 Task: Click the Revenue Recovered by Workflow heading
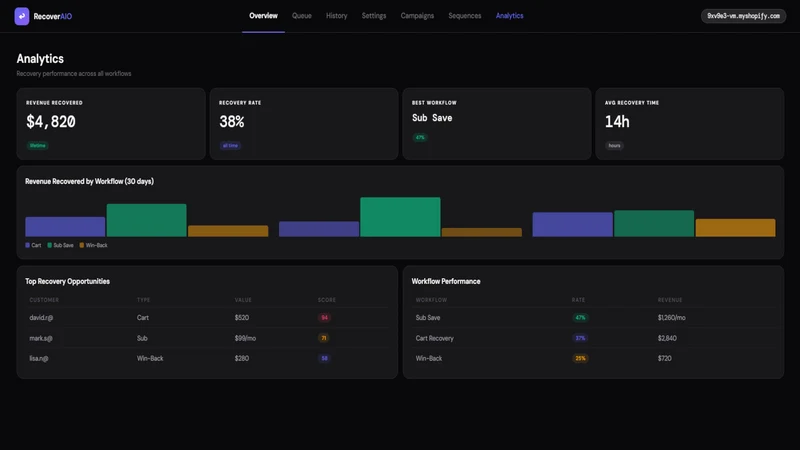89,181
